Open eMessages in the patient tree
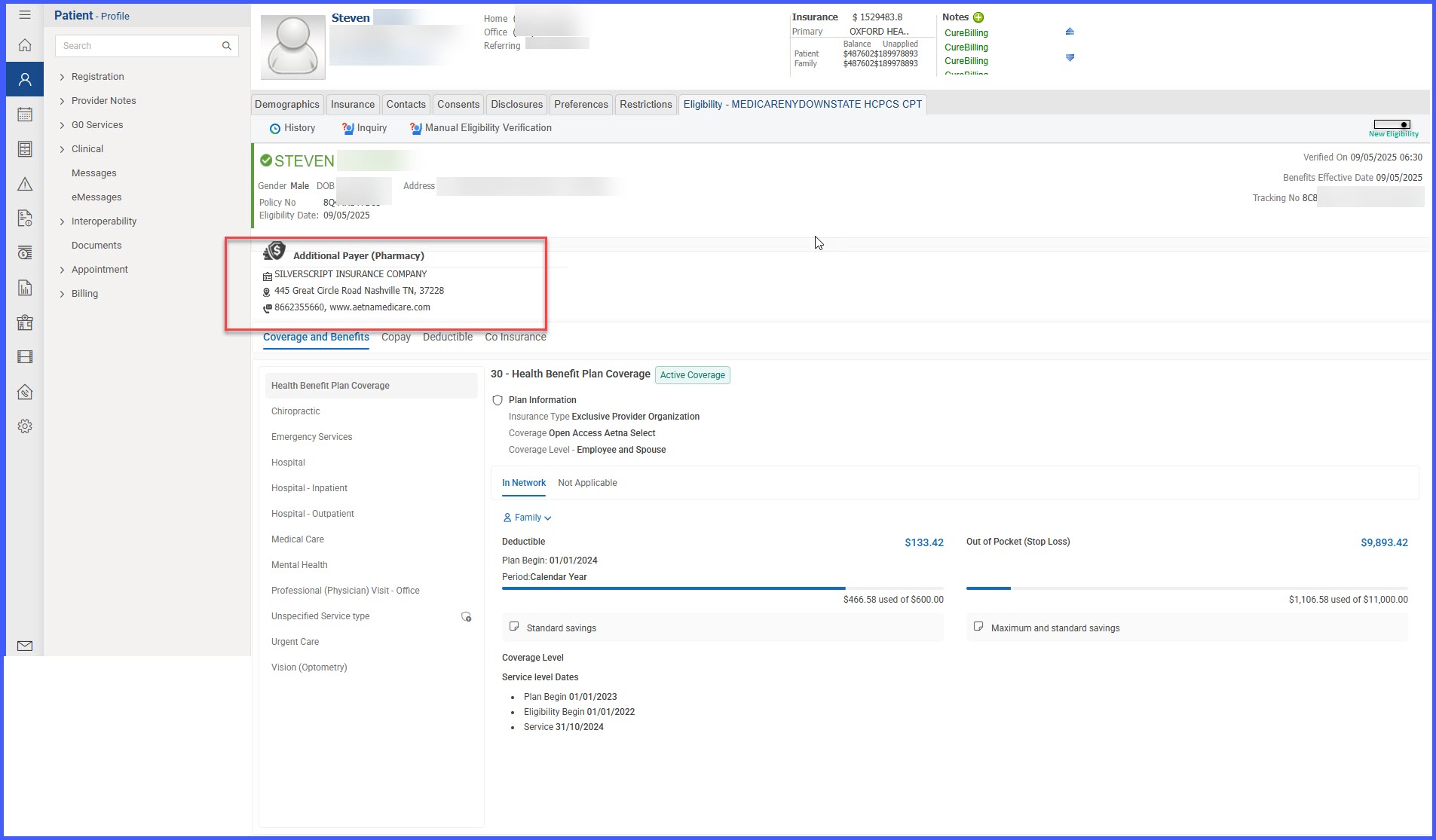This screenshot has width=1436, height=840. (x=96, y=197)
